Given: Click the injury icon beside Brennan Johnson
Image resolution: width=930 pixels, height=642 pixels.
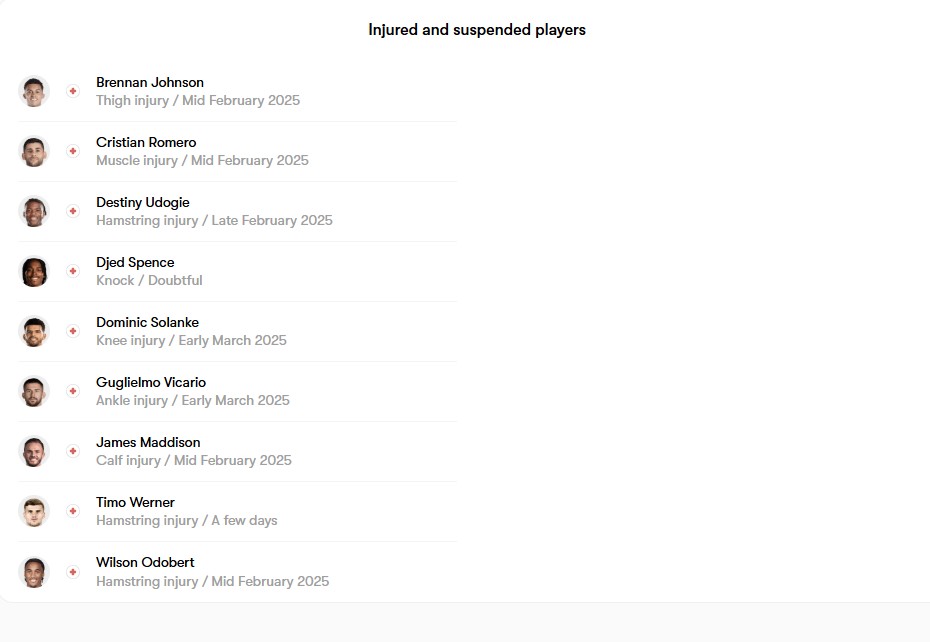Looking at the screenshot, I should (72, 91).
